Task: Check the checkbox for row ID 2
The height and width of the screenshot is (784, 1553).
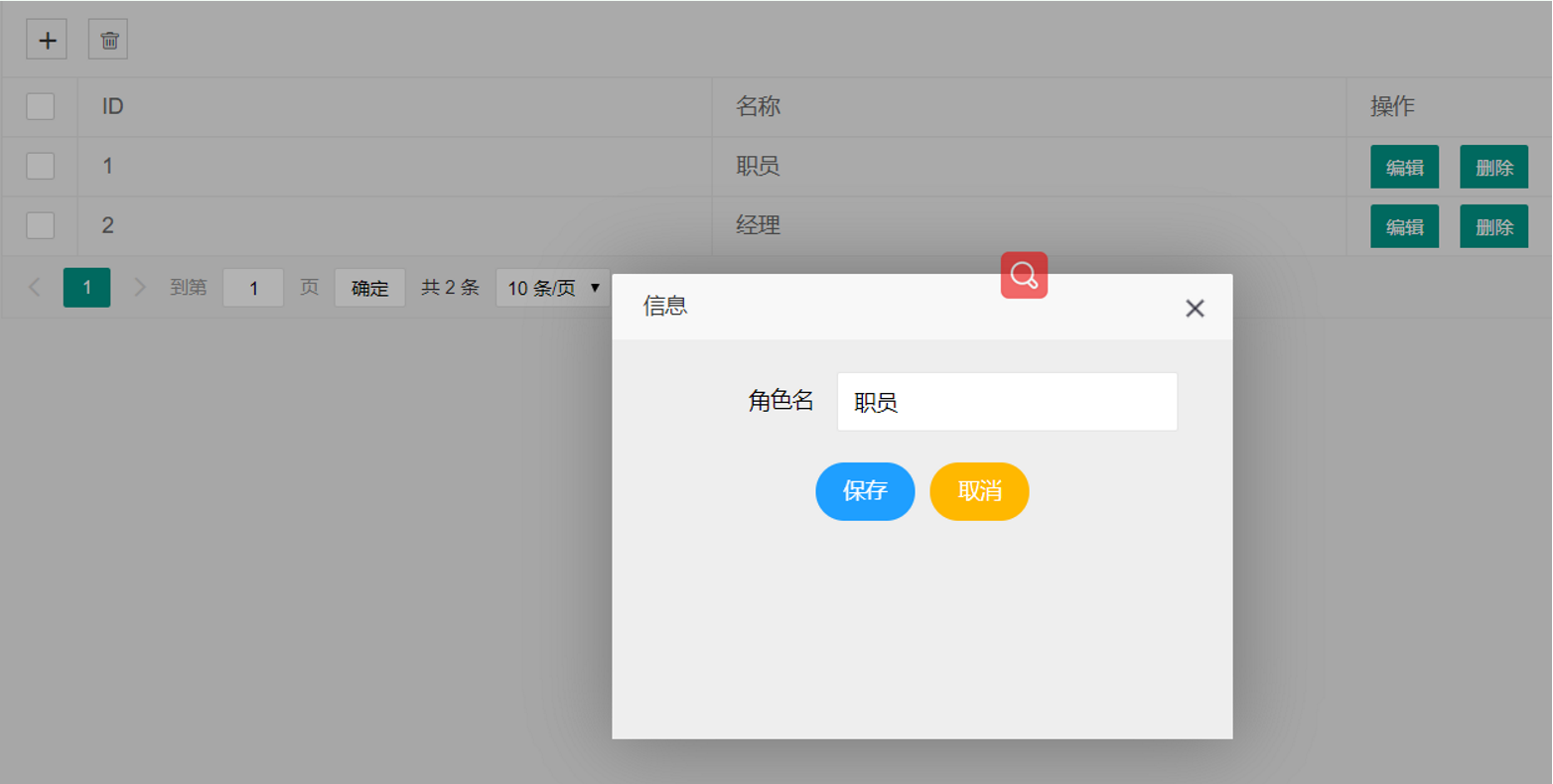Action: pos(39,225)
